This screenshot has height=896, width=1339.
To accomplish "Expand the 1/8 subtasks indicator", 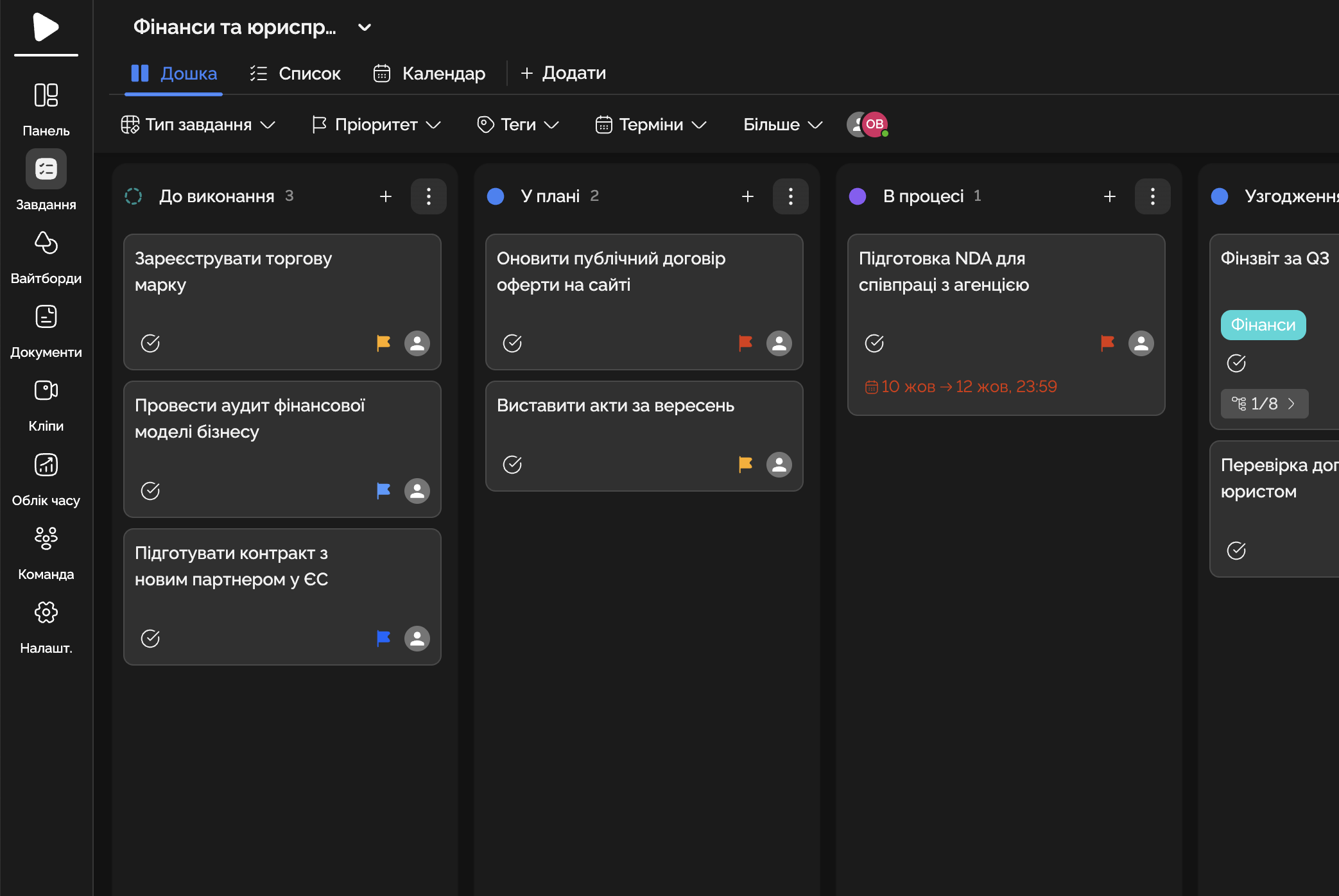I will pyautogui.click(x=1263, y=404).
